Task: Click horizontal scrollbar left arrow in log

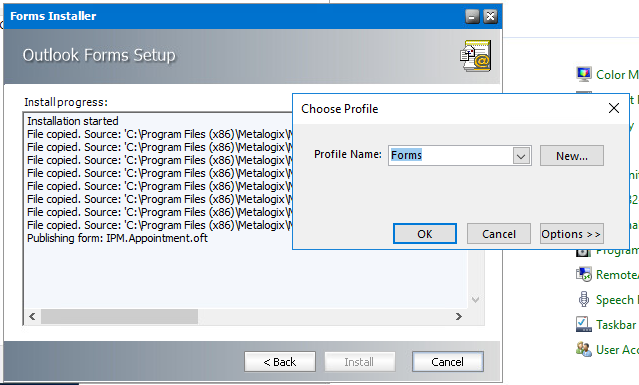Action: (32, 317)
